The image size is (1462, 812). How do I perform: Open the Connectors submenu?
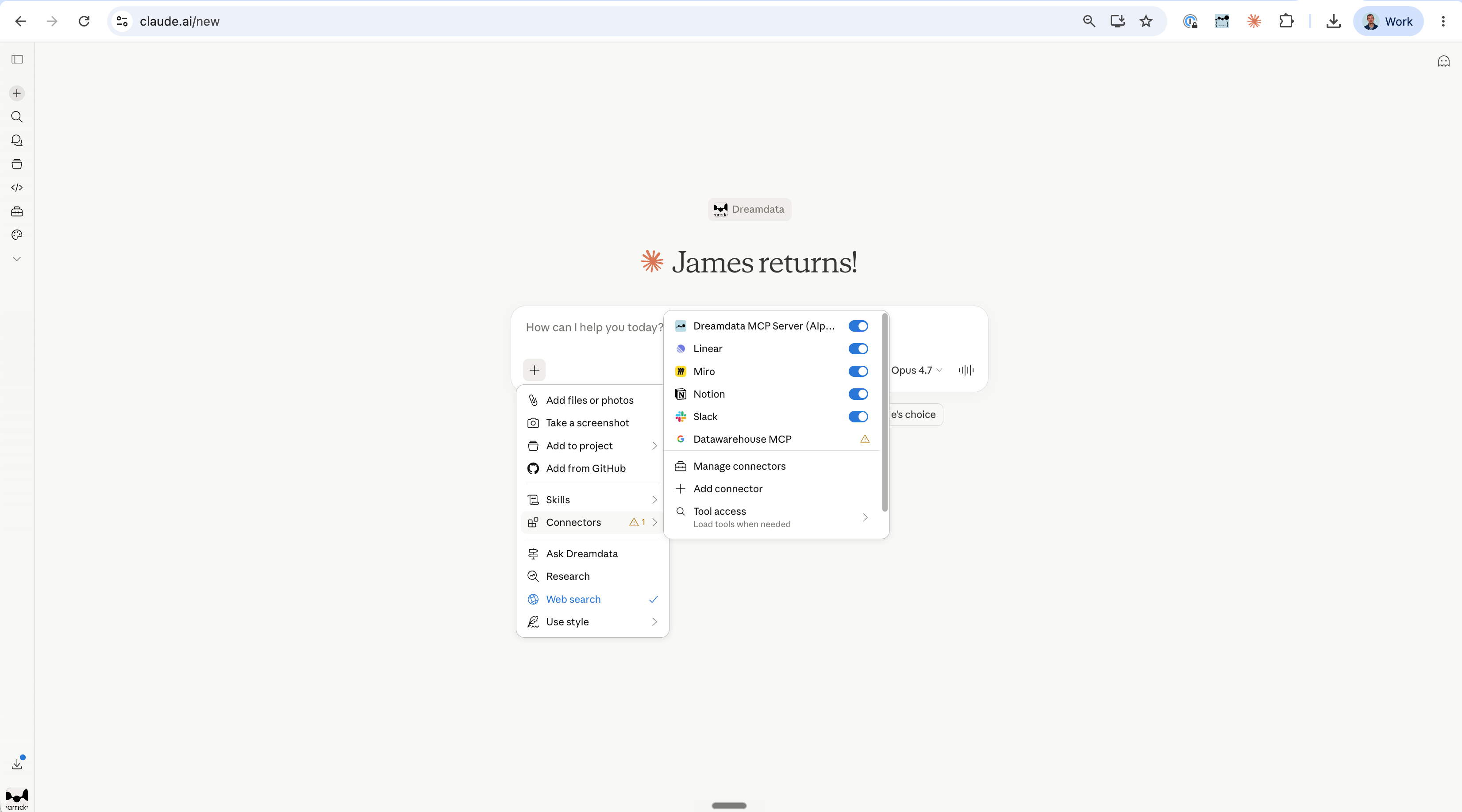(592, 523)
